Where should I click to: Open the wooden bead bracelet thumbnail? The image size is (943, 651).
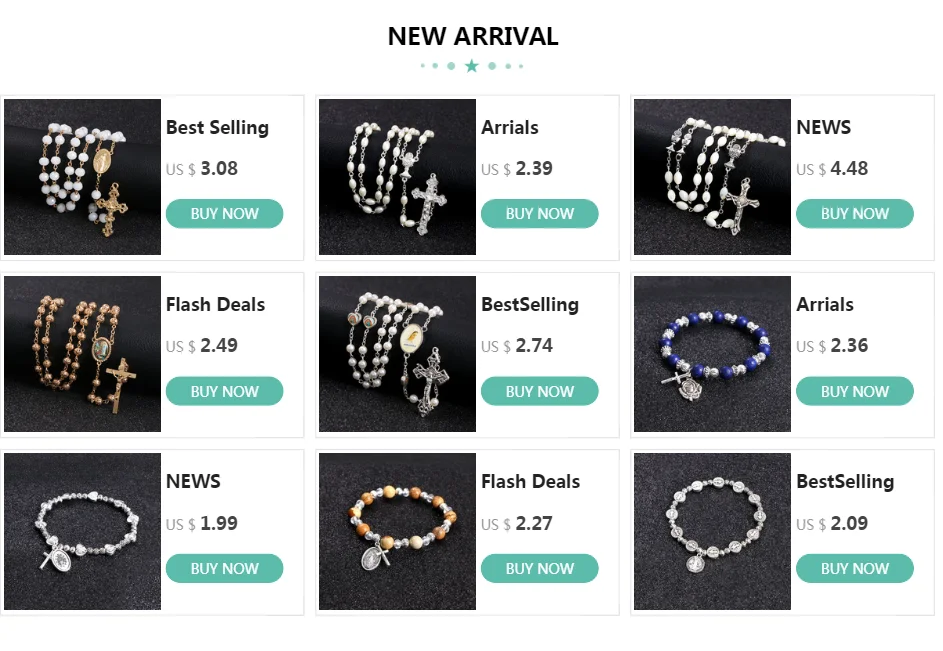tap(397, 531)
